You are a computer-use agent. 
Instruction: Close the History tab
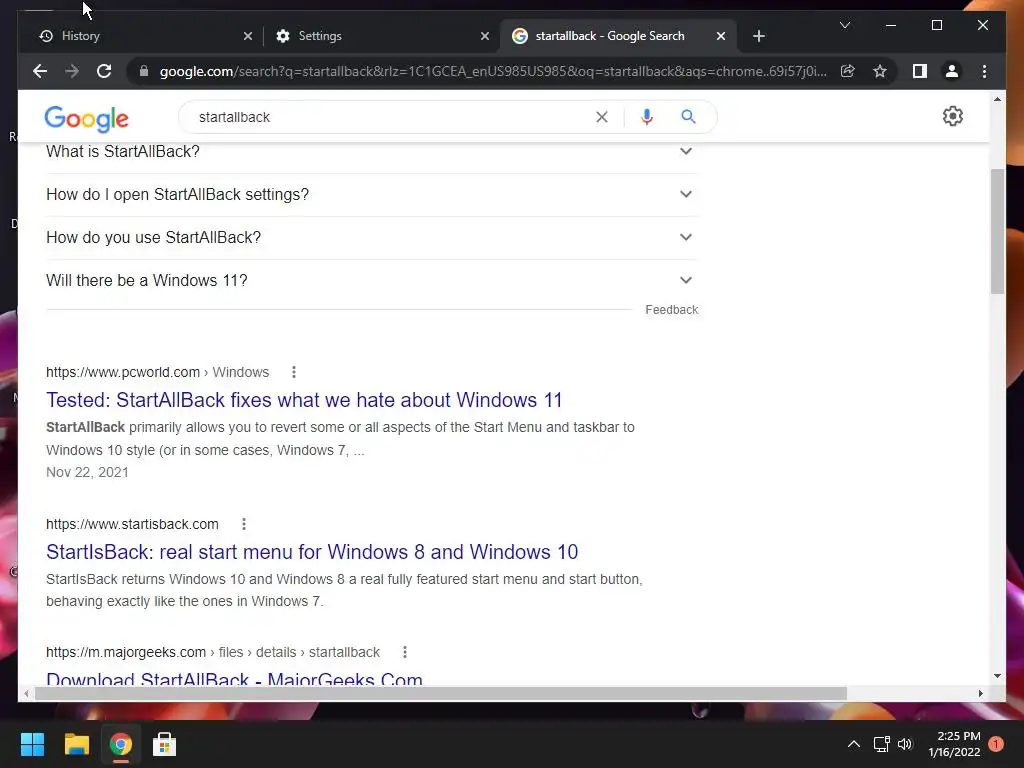248,36
